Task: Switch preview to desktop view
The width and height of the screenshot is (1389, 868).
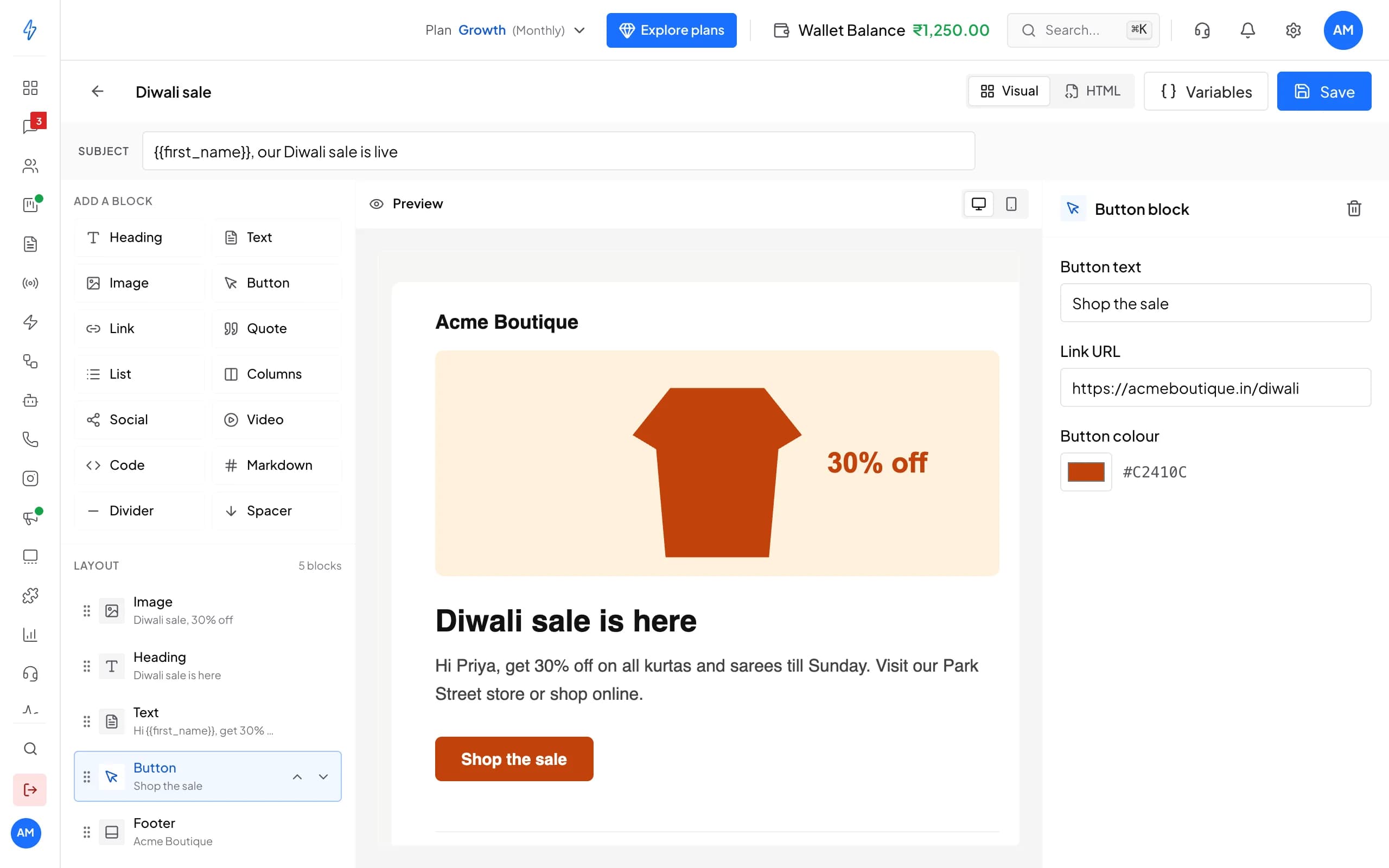Action: coord(979,204)
